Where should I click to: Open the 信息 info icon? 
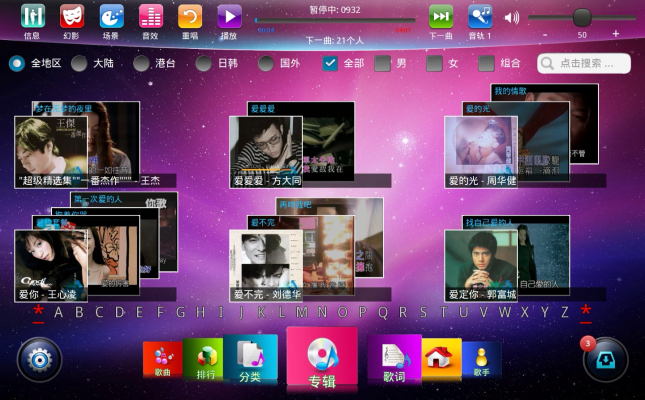[32, 16]
